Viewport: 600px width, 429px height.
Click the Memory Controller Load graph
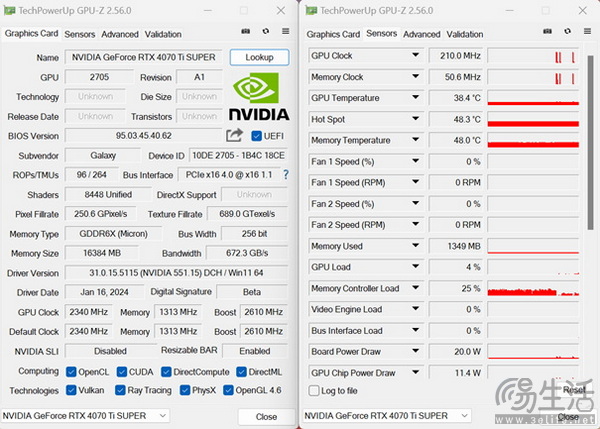pos(533,288)
